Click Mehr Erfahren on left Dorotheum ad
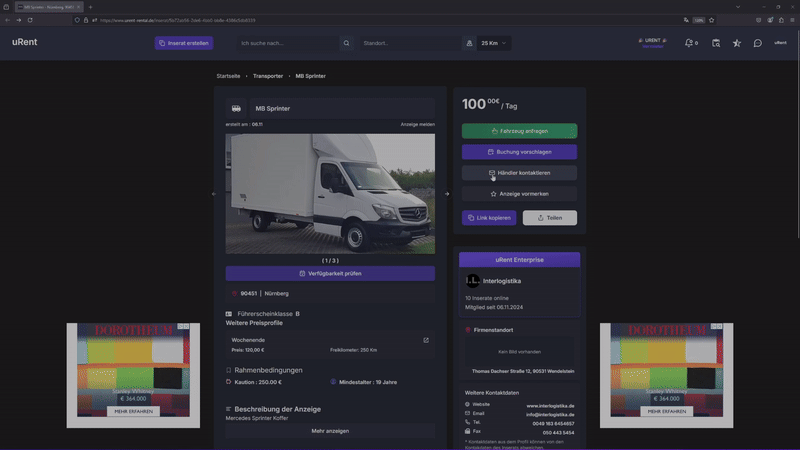 pos(133,411)
